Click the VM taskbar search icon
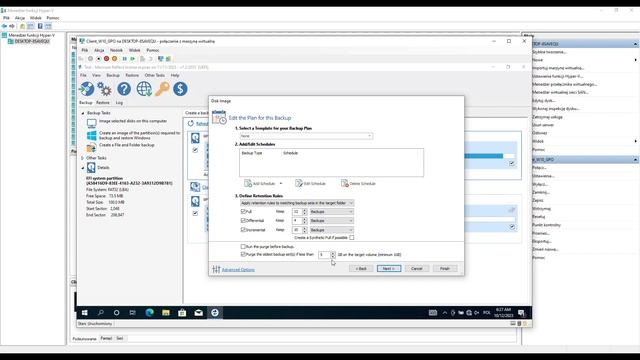 [100, 313]
